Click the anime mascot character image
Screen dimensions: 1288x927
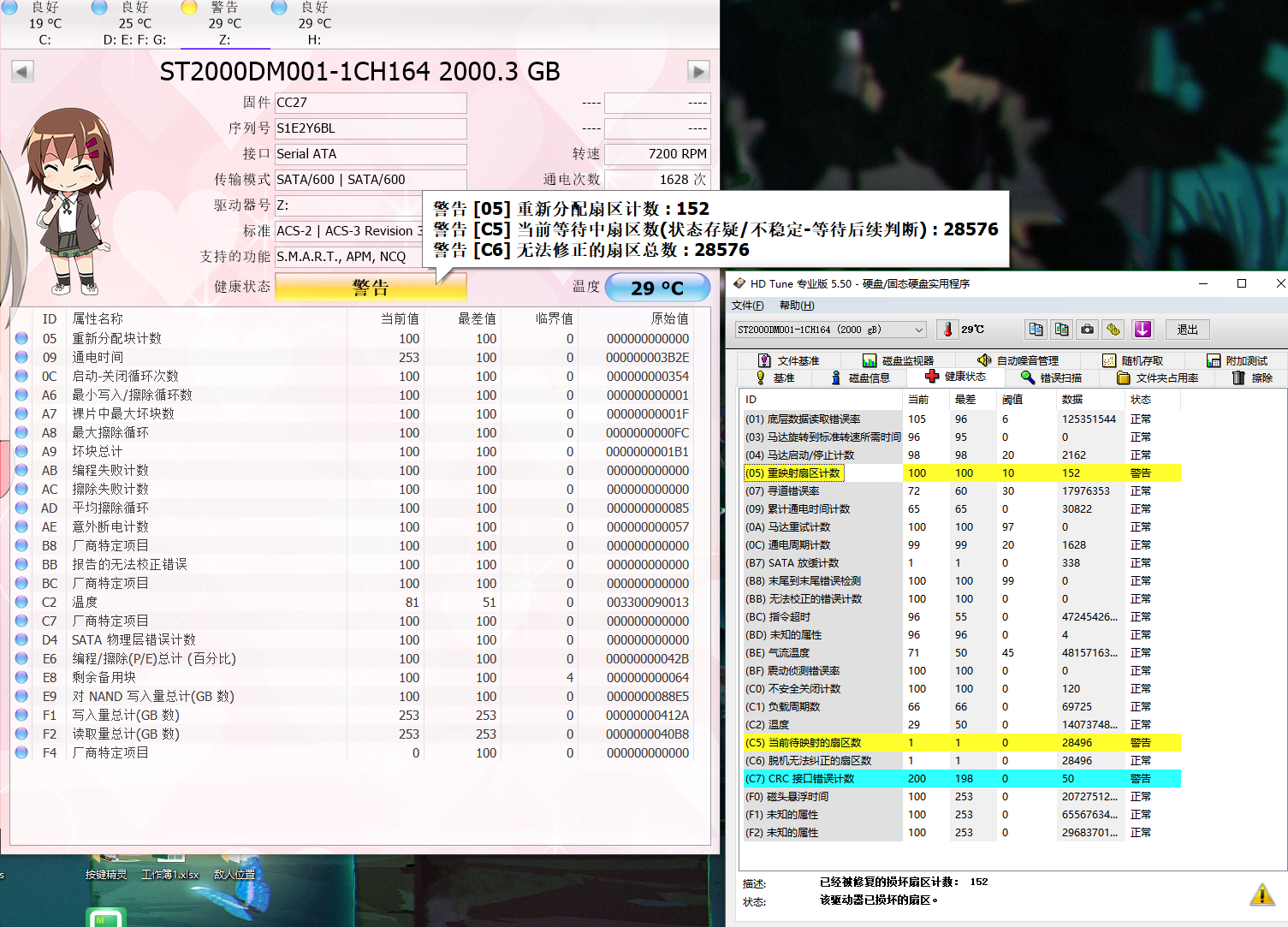(x=70, y=201)
